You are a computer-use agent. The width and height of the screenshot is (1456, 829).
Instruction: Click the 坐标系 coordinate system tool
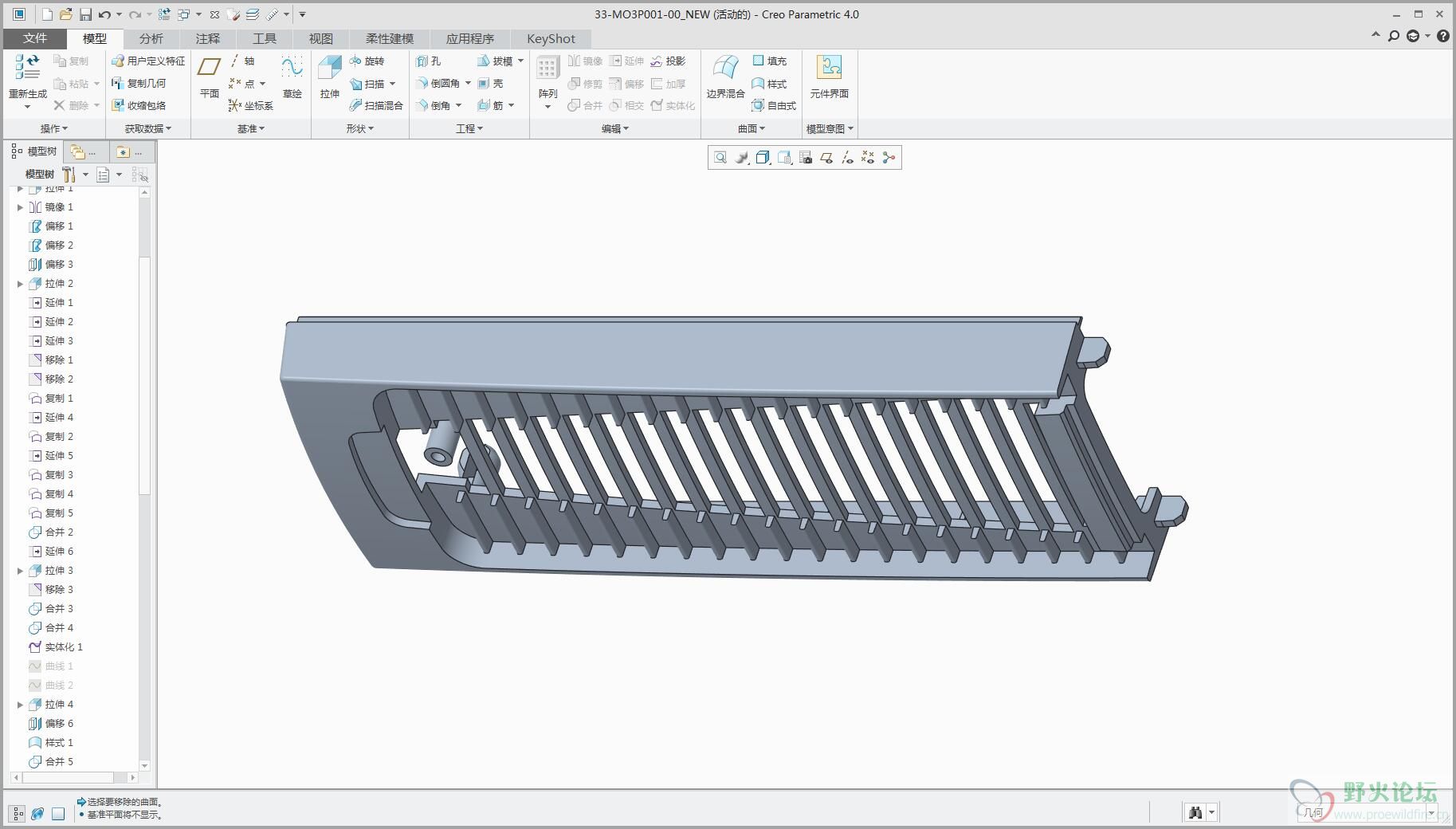(250, 105)
